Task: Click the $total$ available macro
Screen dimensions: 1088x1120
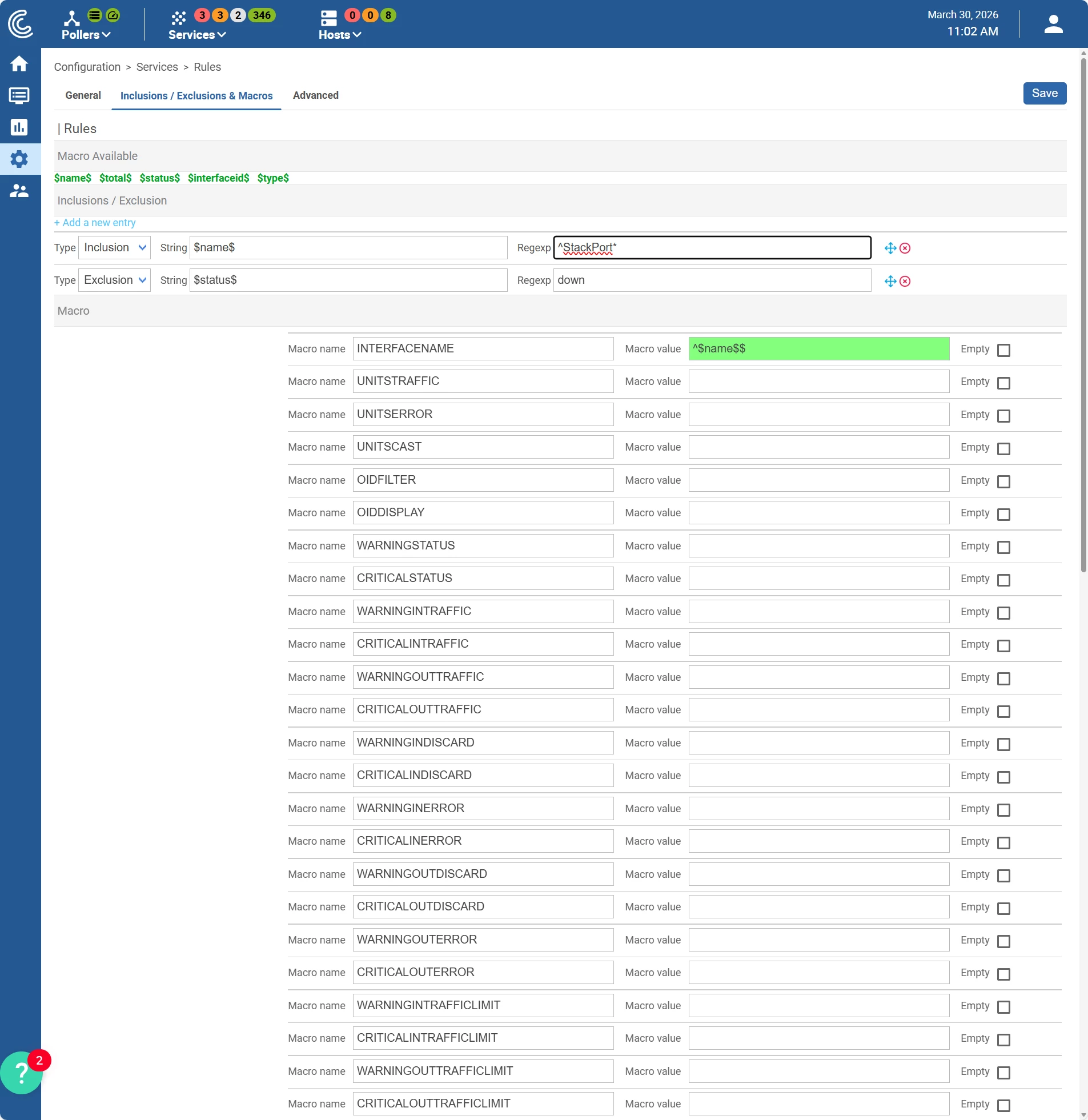Action: (115, 178)
